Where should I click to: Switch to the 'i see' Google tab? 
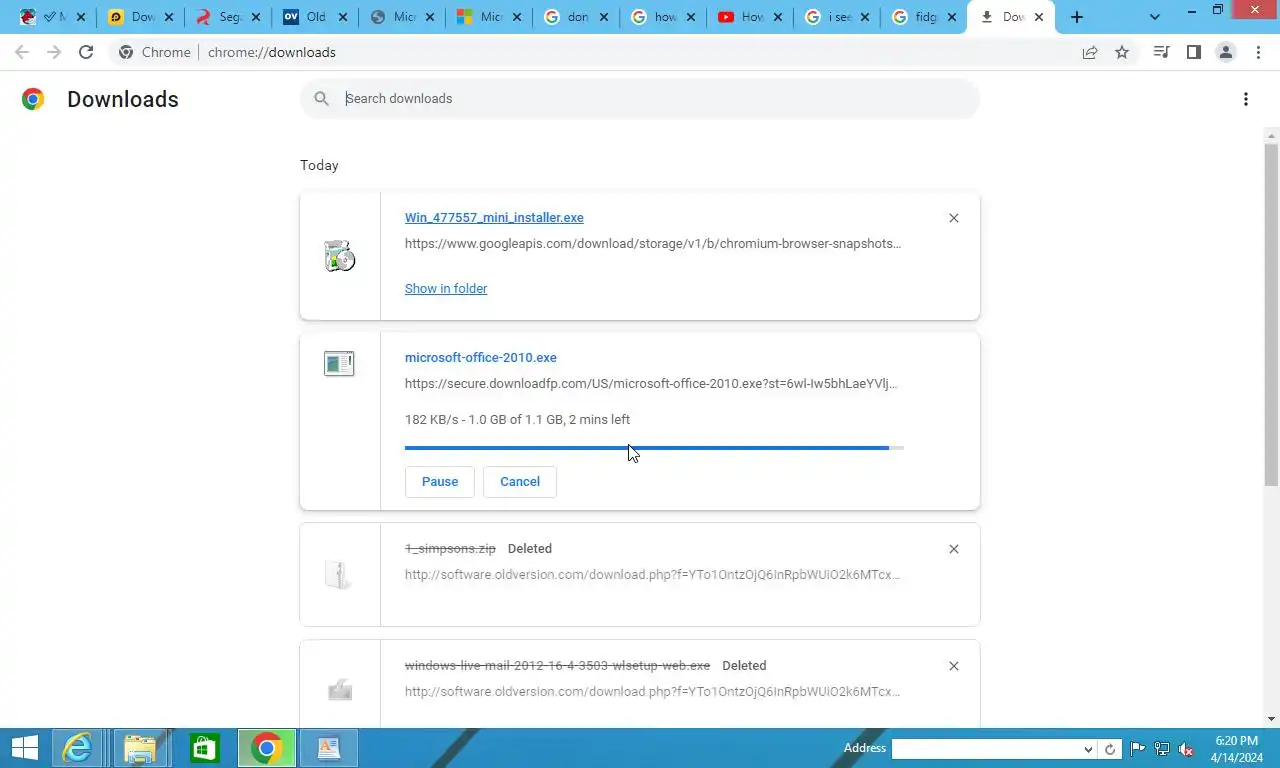(837, 17)
